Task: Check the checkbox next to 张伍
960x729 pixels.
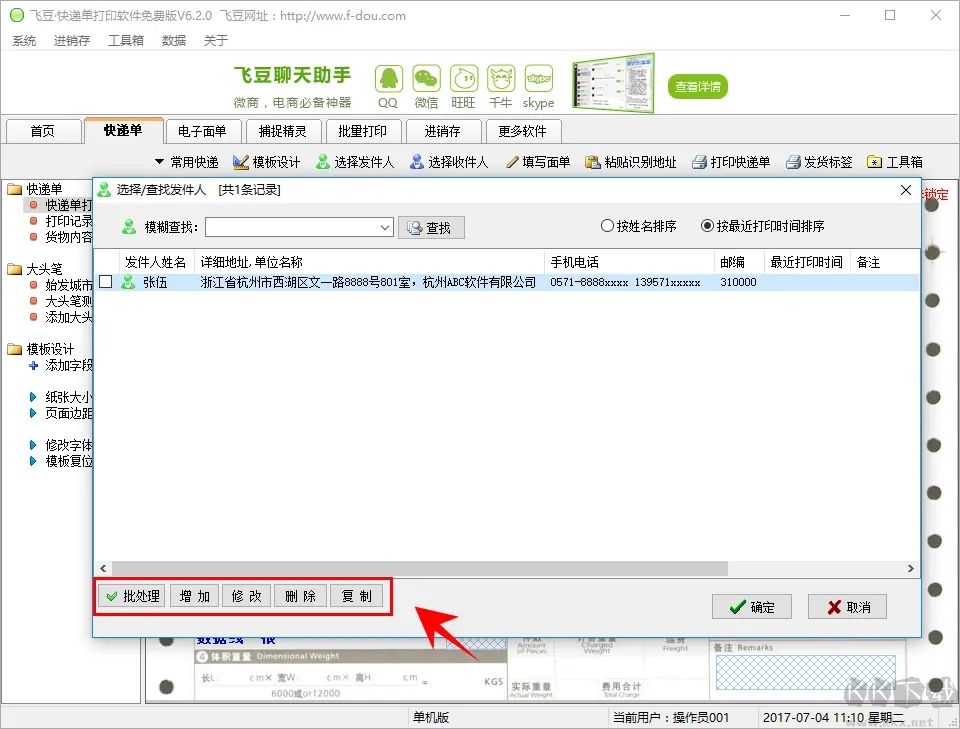Action: pos(105,281)
